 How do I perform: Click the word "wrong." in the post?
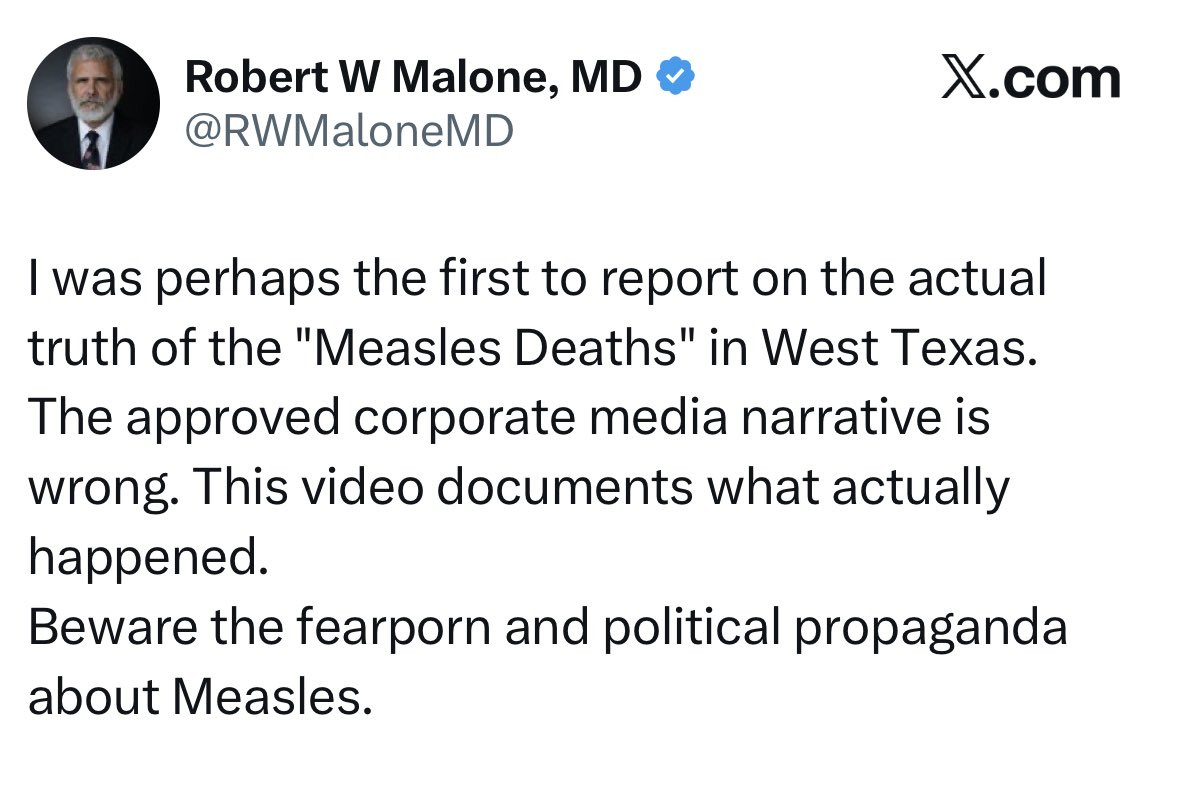click(x=104, y=489)
